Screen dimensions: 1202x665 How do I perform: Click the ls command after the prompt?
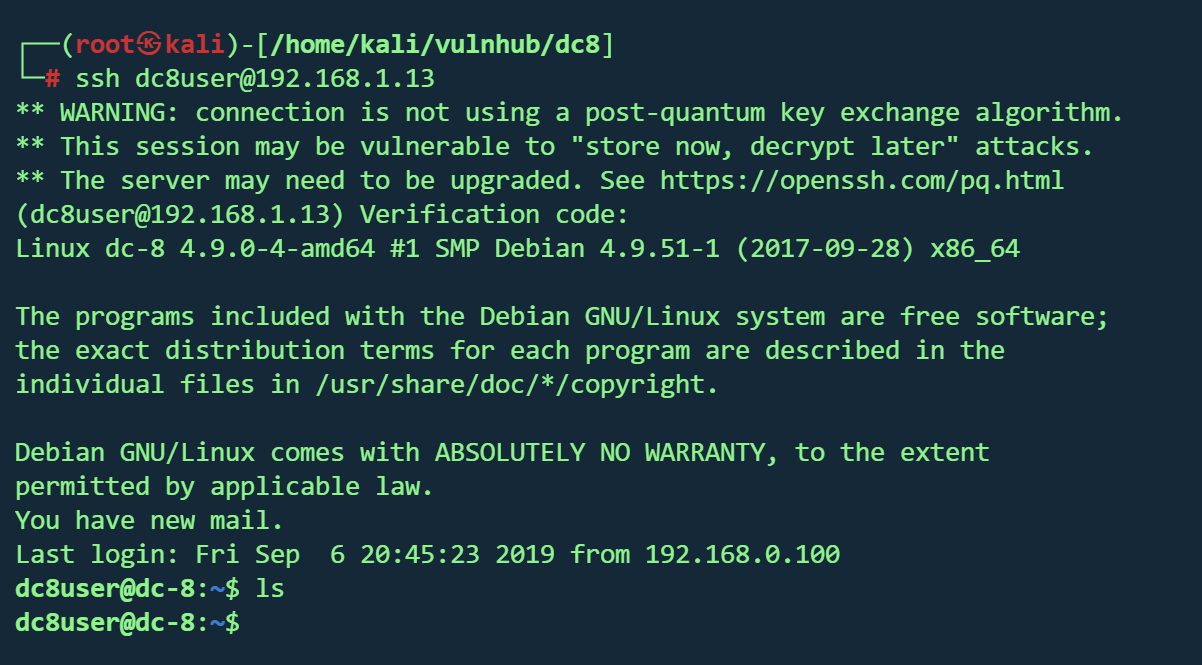pos(270,589)
